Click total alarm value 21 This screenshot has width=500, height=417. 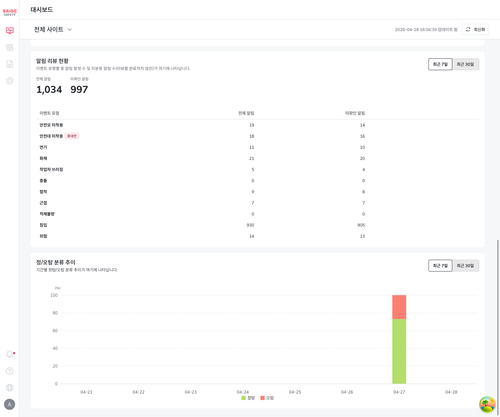click(x=252, y=158)
